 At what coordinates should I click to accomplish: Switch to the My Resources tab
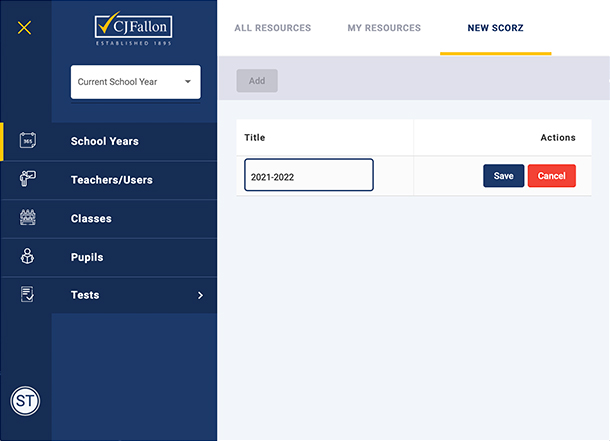coord(384,28)
